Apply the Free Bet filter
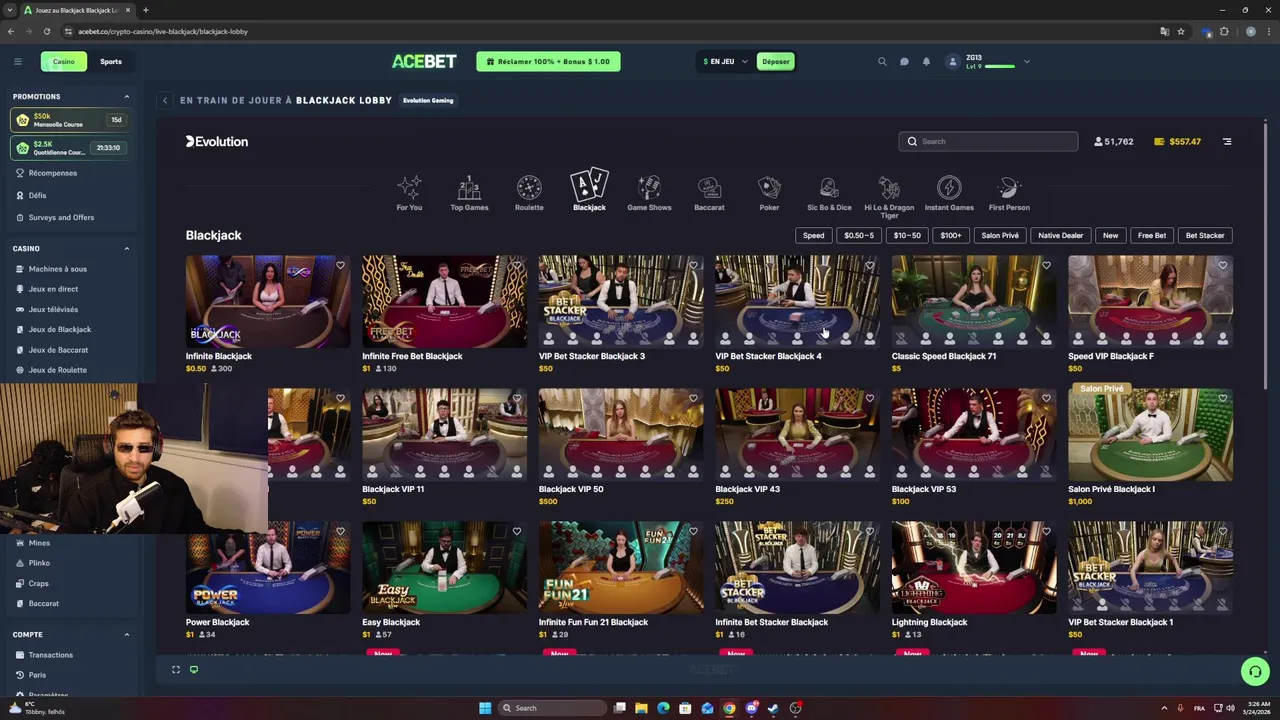This screenshot has width=1280, height=720. coord(1152,235)
